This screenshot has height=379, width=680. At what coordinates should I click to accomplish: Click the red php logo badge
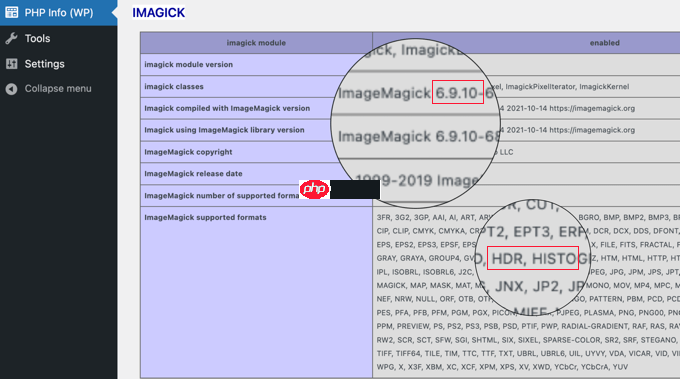pyautogui.click(x=314, y=190)
